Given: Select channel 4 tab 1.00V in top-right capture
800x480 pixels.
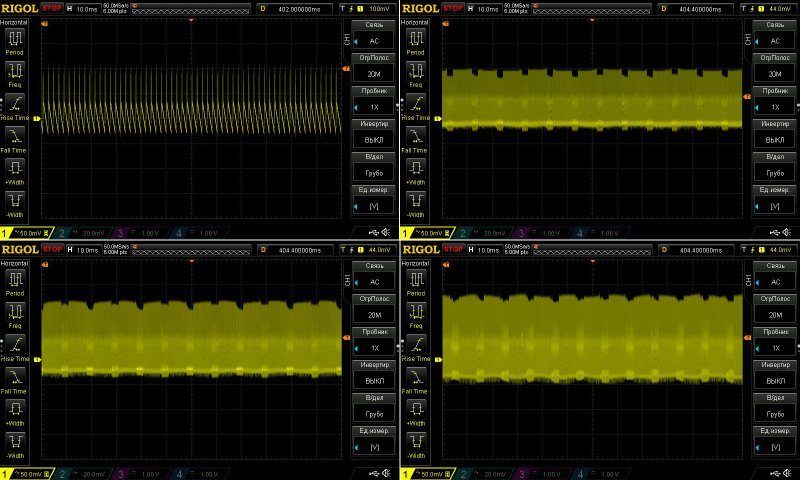Looking at the screenshot, I should (x=599, y=233).
